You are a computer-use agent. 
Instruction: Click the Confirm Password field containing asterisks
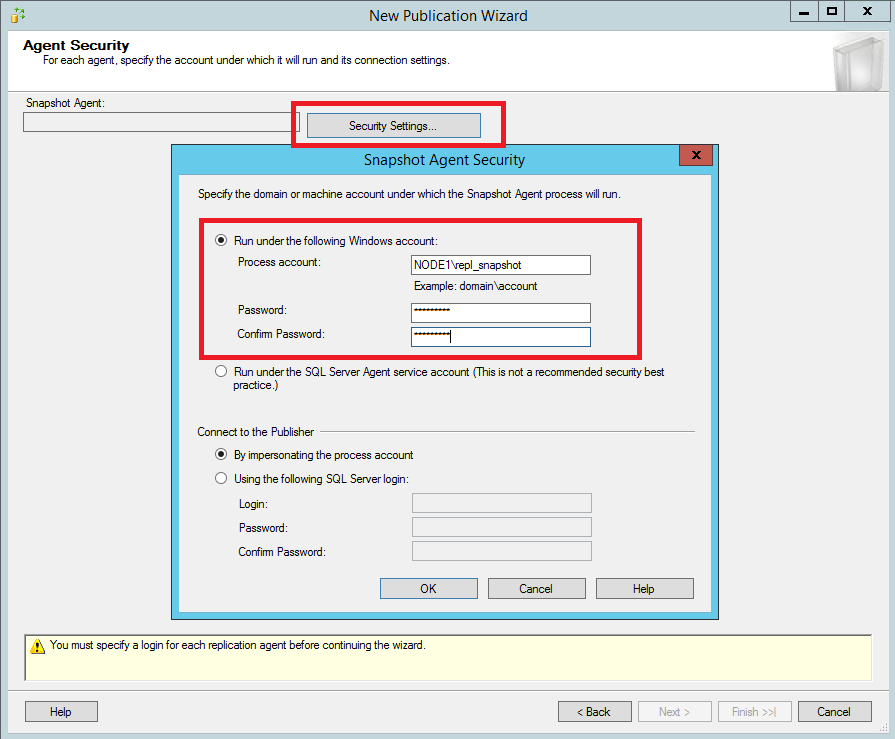coord(500,336)
